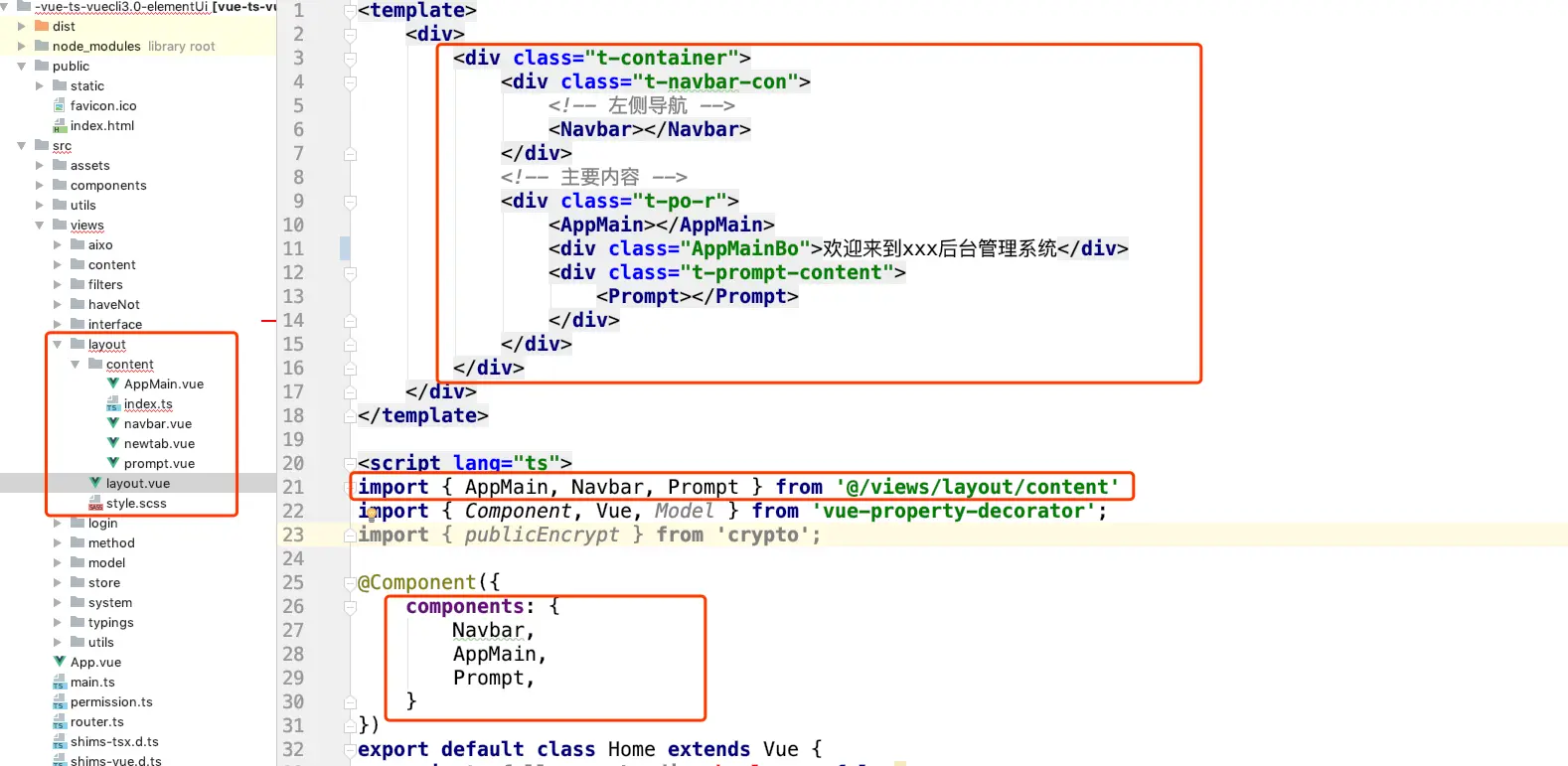1568x766 pixels.
Task: Click the TypeScript icon next to main.ts
Action: click(x=60, y=682)
